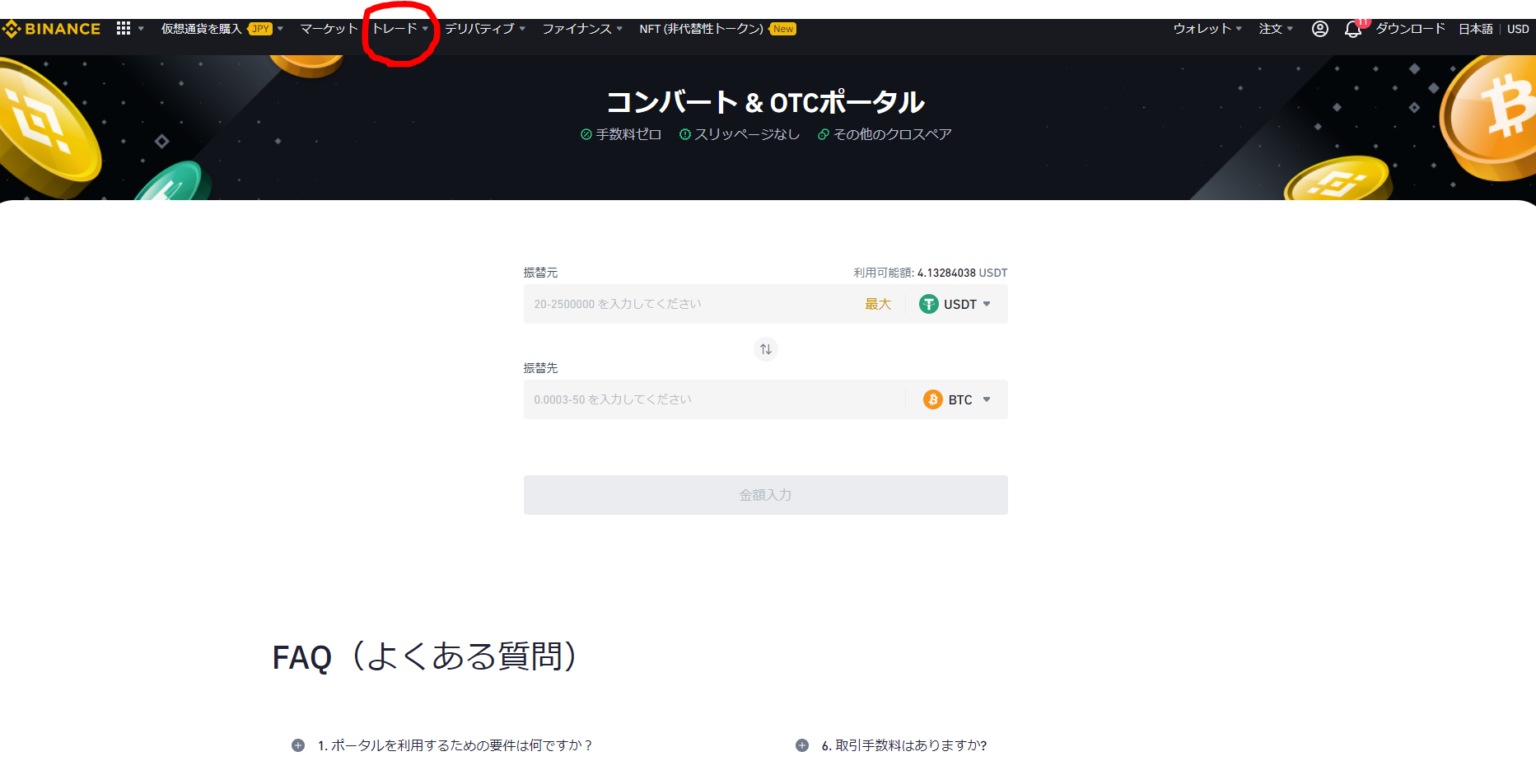Viewport: 1536px width, 761px height.
Task: Click the 金額入力 submit button
Action: tap(765, 495)
